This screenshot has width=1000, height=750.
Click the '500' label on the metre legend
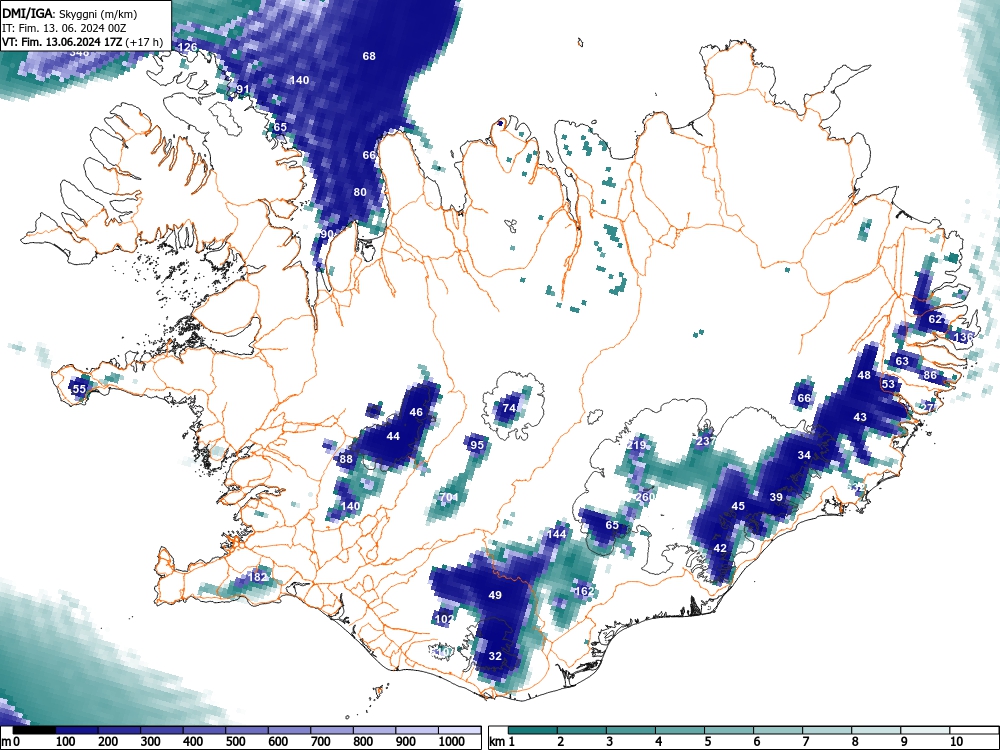235,742
